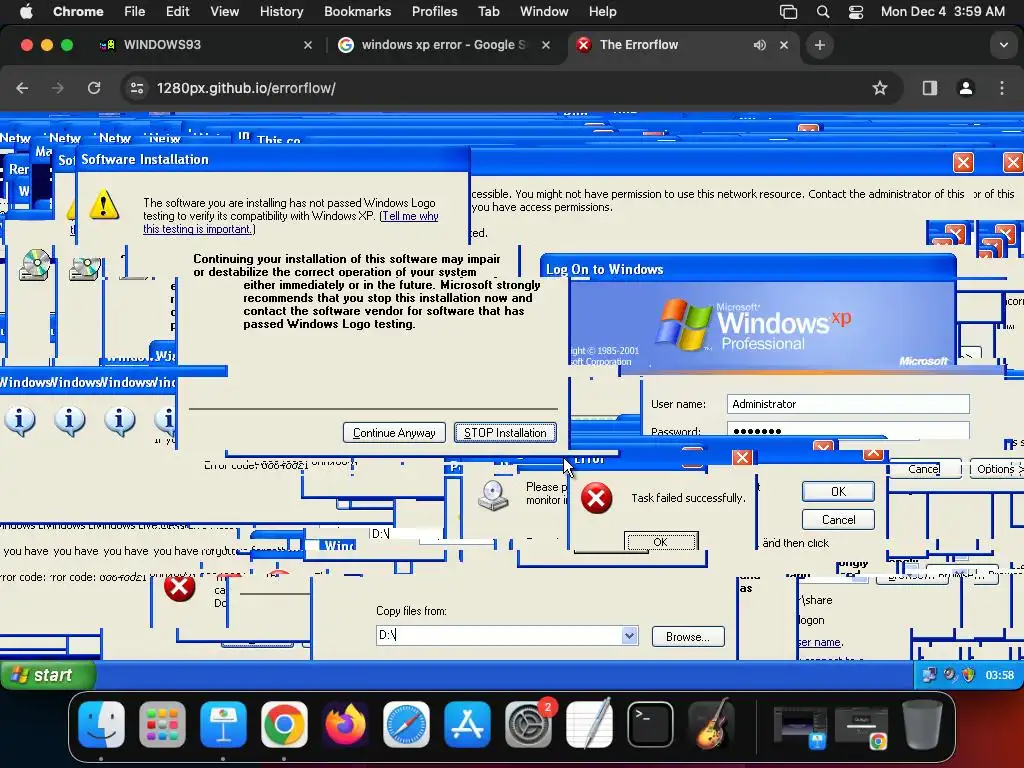Click the address bar URL
This screenshot has height=768, width=1024.
[x=246, y=88]
